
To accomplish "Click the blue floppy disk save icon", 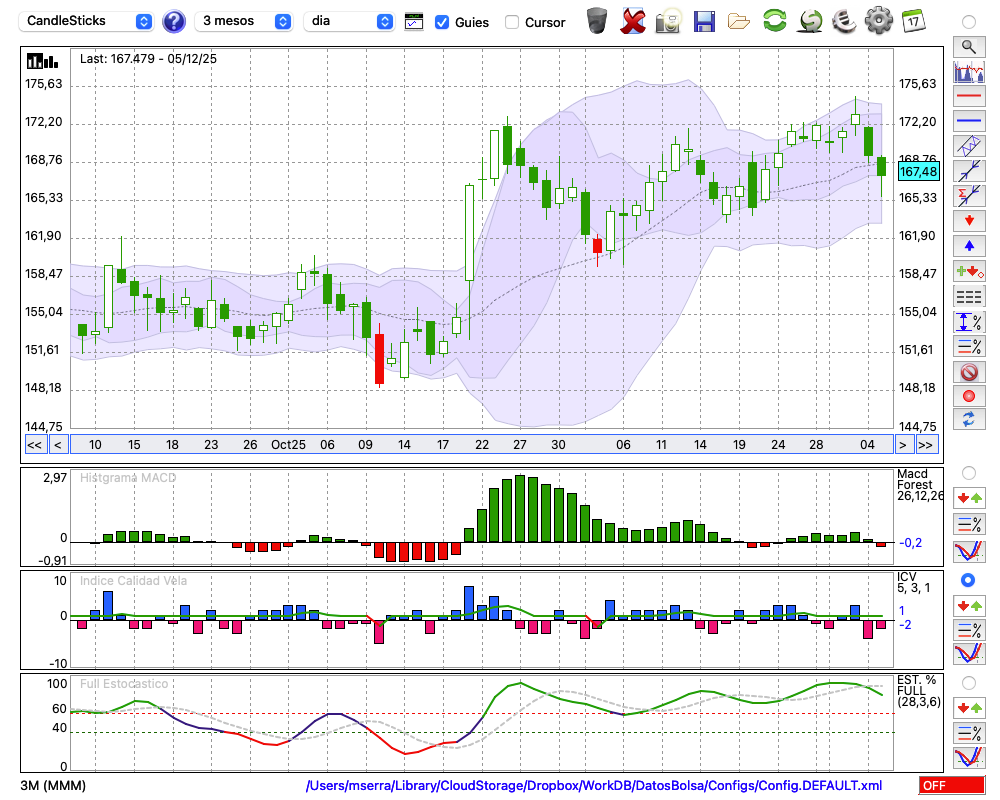I will click(x=704, y=21).
